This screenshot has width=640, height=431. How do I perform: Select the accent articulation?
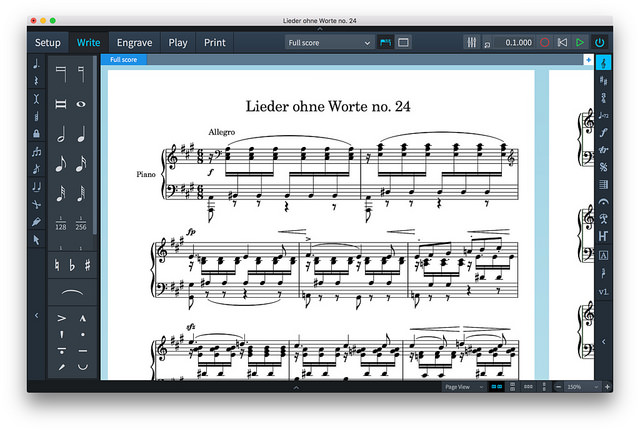[x=61, y=318]
